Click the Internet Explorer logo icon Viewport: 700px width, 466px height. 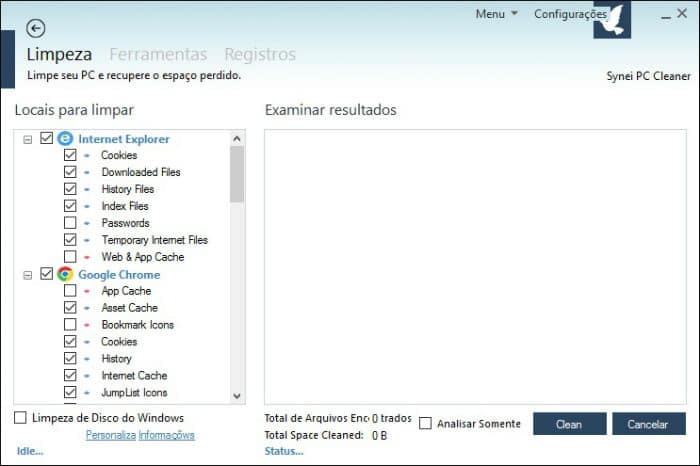[x=65, y=139]
